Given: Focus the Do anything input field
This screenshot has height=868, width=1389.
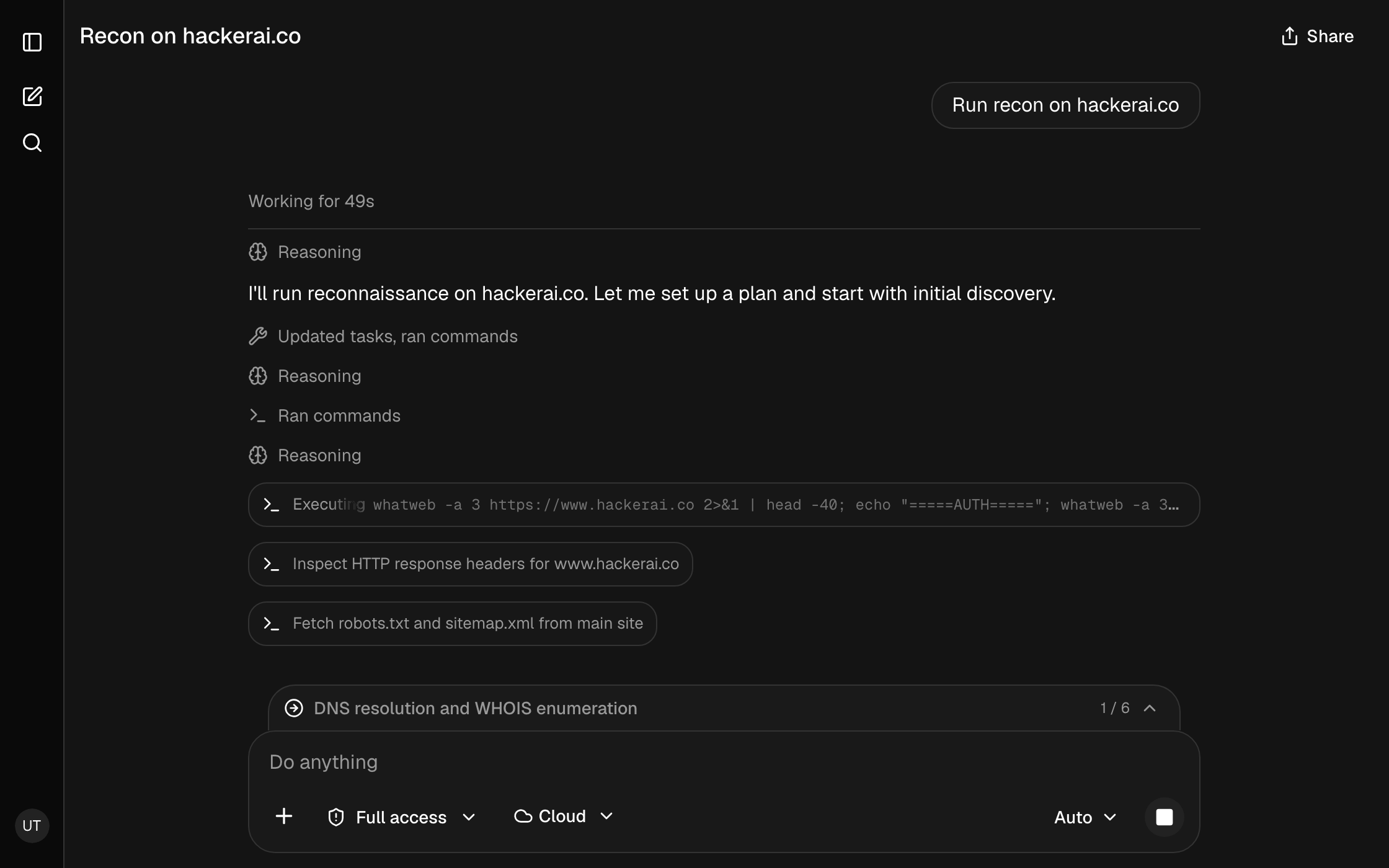Looking at the screenshot, I should (723, 762).
